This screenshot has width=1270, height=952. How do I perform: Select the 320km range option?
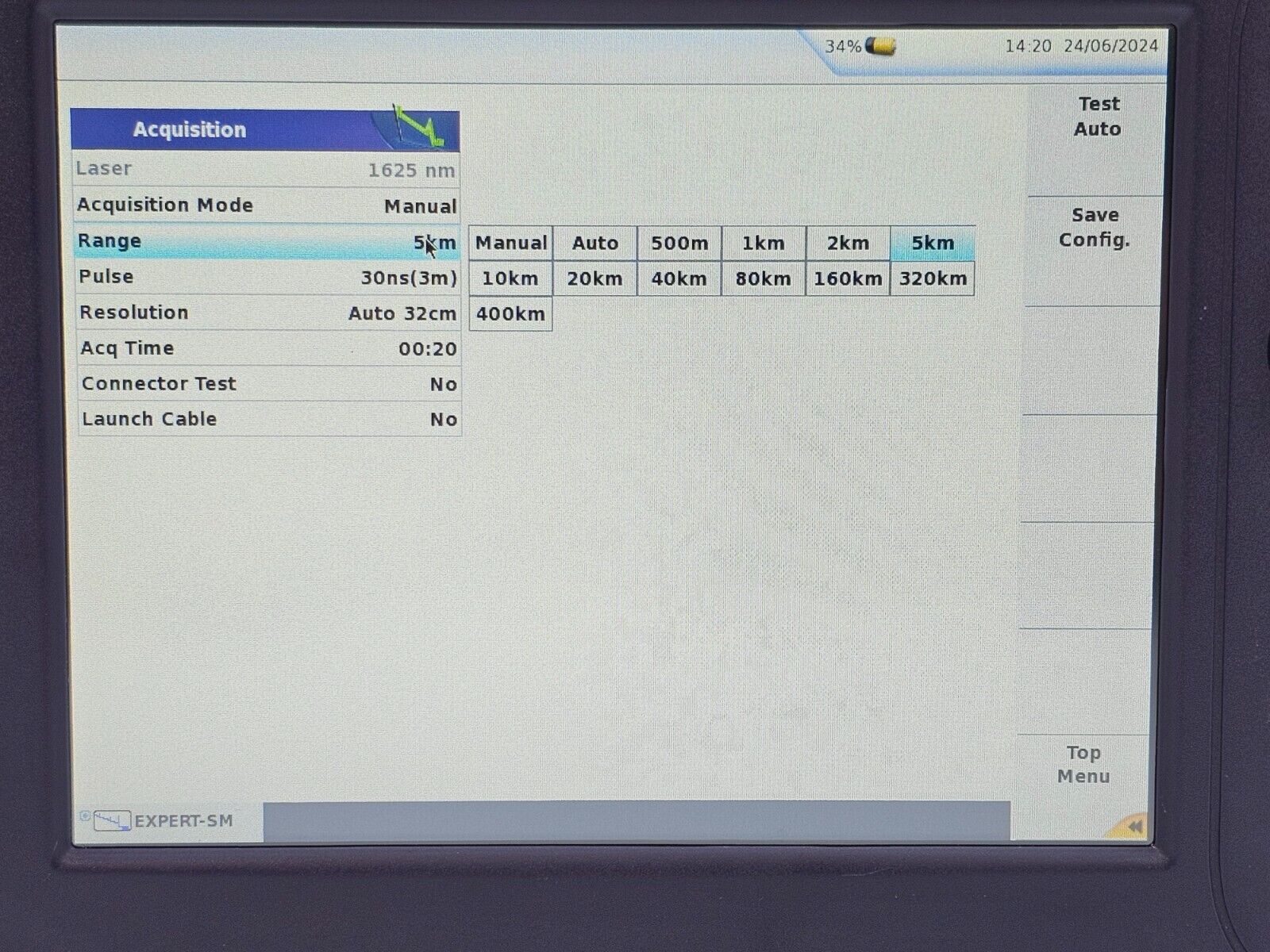tap(933, 278)
